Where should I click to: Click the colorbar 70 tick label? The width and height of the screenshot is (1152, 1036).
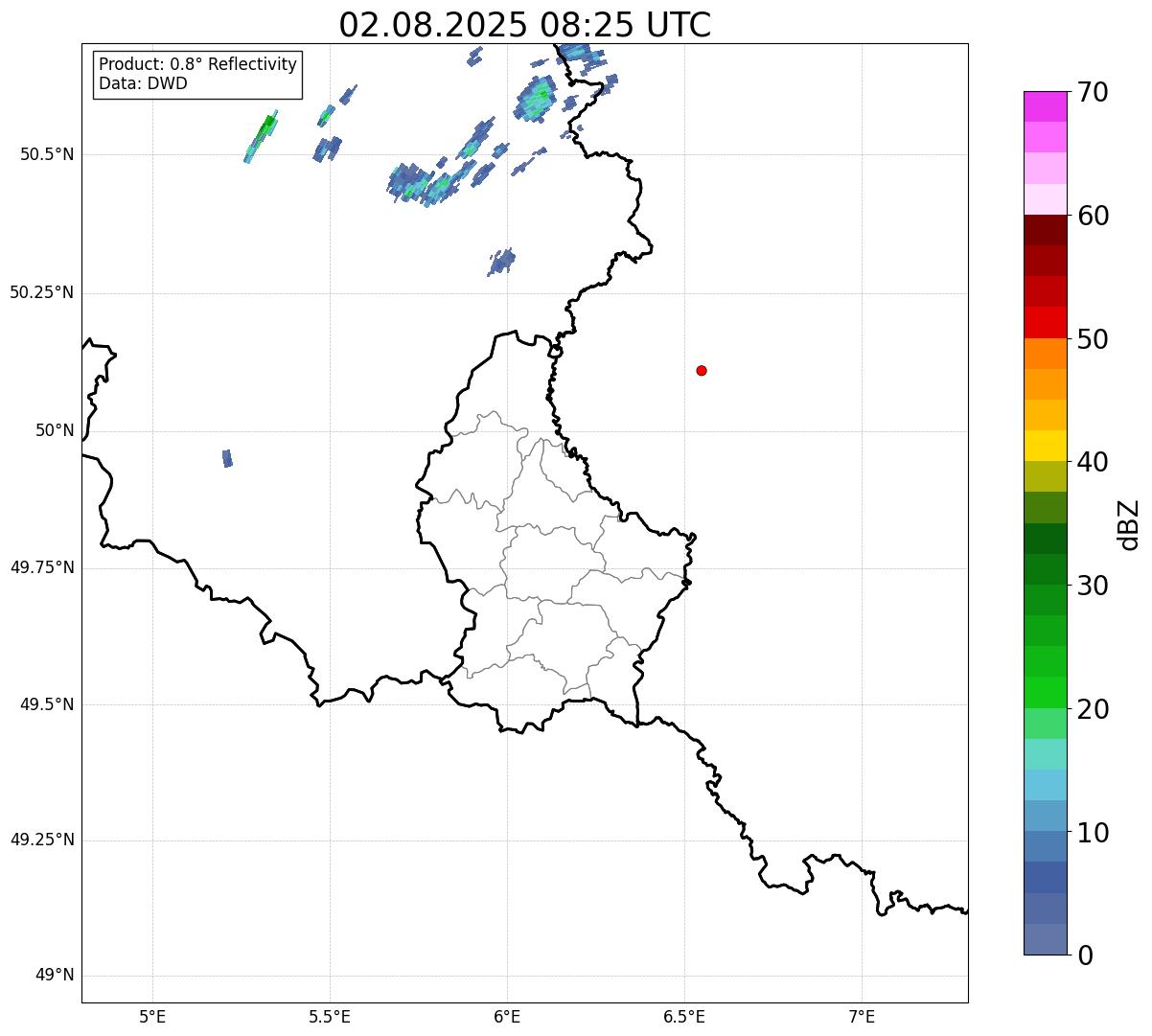(x=1093, y=92)
